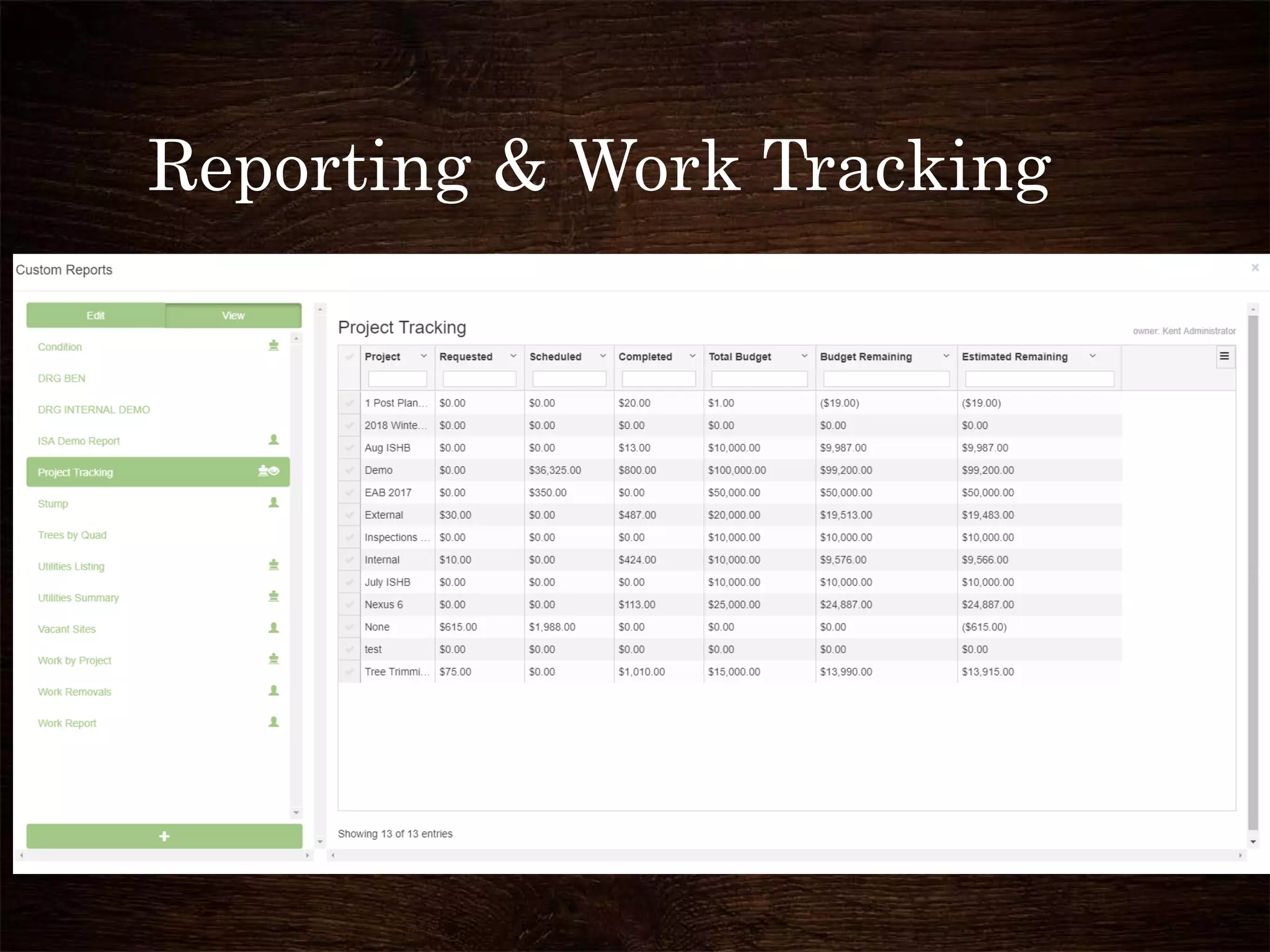Open the Completed column dropdown arrow

693,356
